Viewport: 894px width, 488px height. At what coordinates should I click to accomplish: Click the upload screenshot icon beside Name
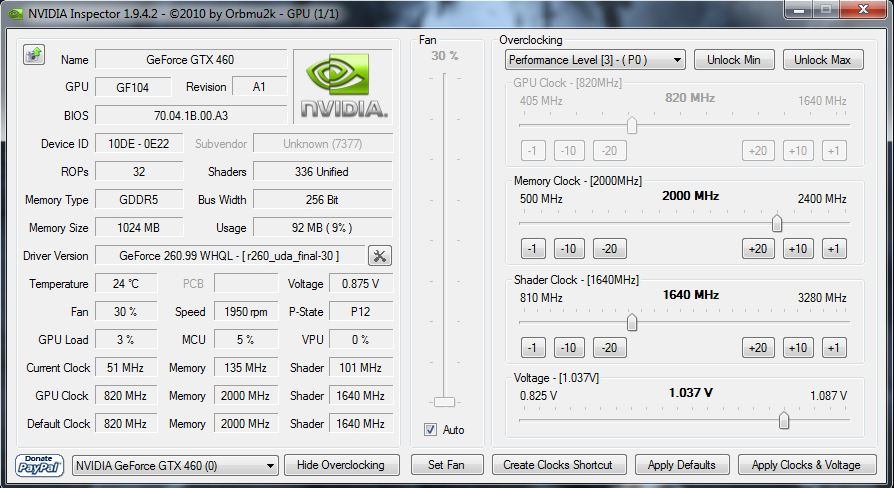[x=34, y=55]
